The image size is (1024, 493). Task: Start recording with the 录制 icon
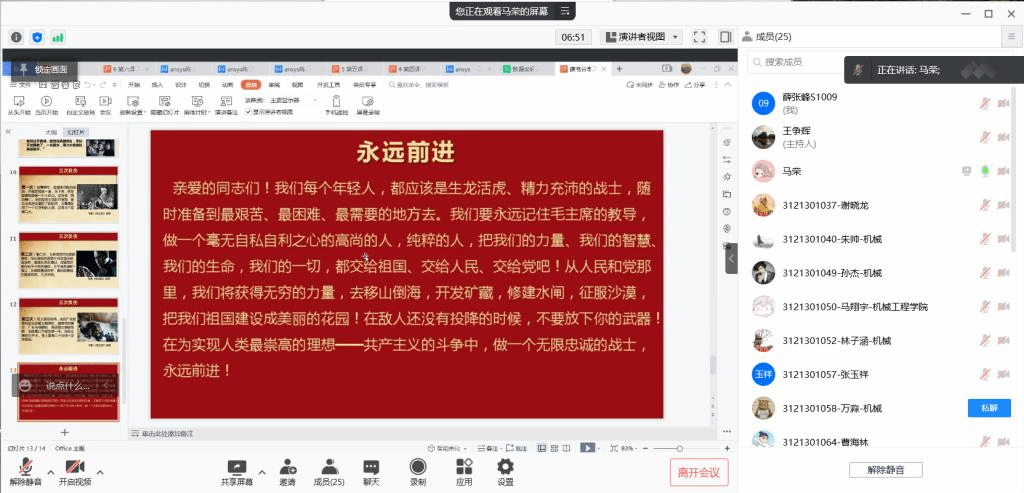coord(418,466)
